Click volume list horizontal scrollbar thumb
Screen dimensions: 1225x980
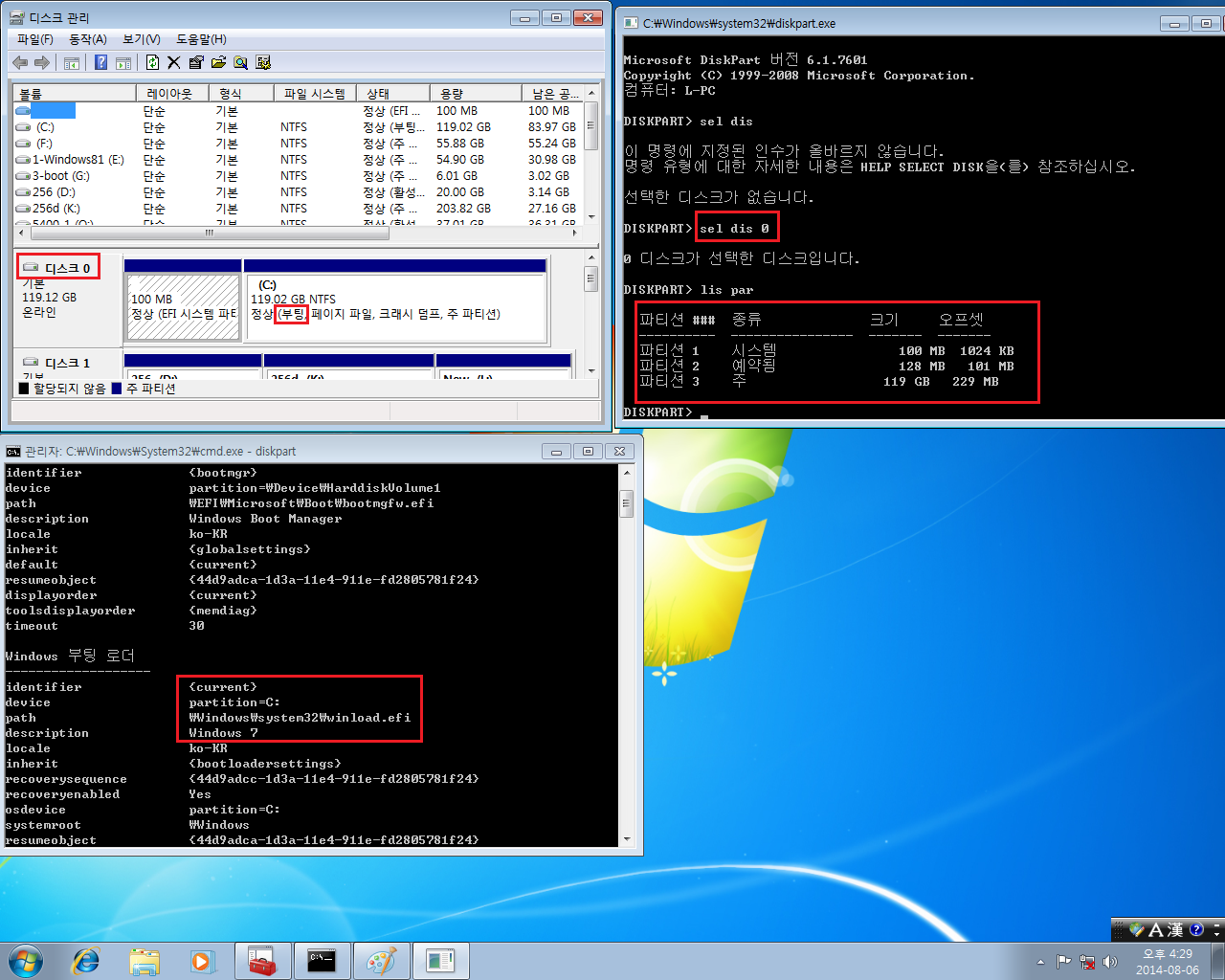click(x=209, y=233)
